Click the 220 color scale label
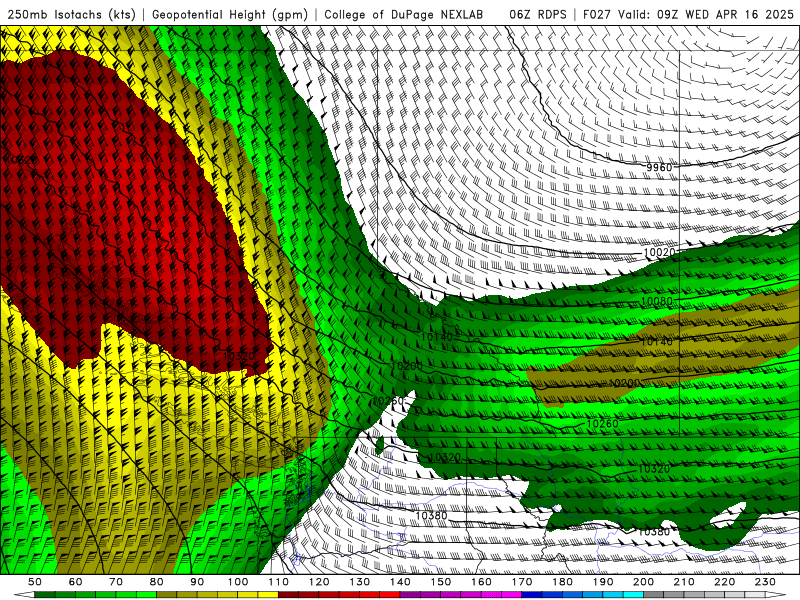800x600 pixels. pos(724,582)
